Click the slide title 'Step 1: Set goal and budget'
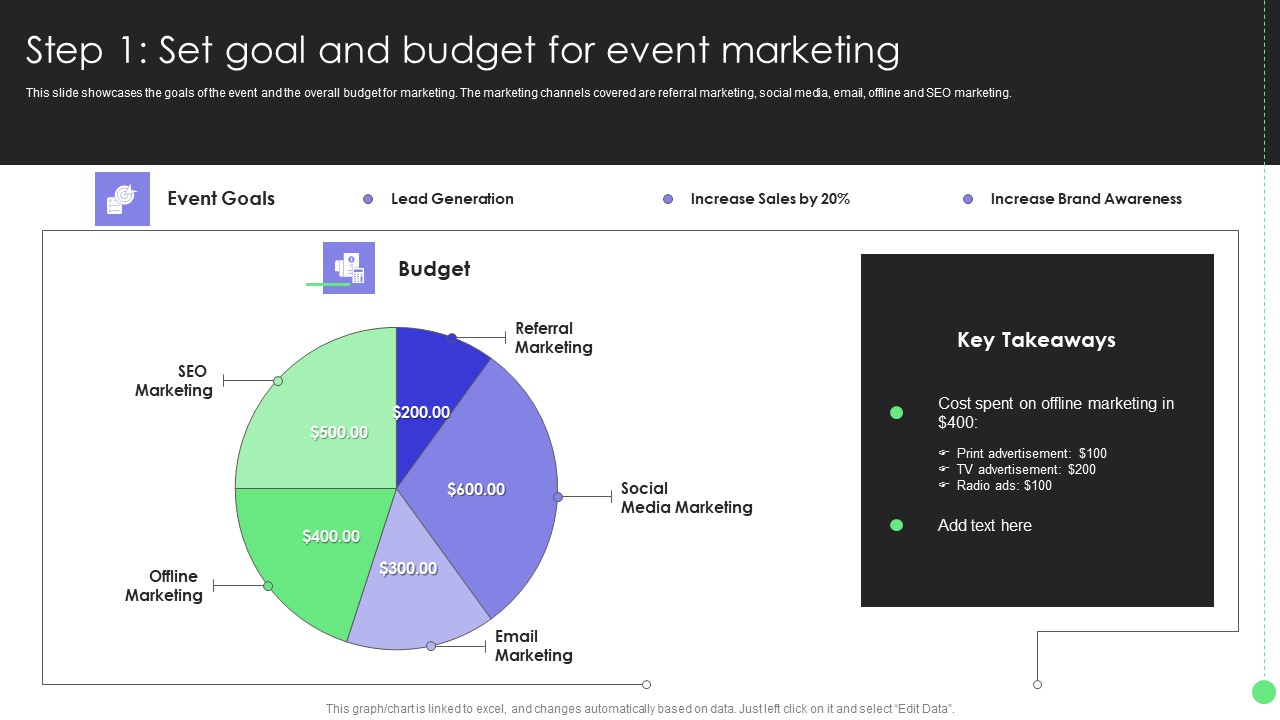 (463, 50)
